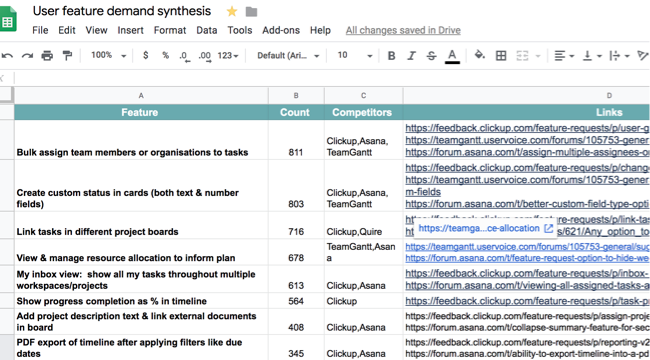
Task: Open zoom level 100% dropdown
Action: click(109, 55)
